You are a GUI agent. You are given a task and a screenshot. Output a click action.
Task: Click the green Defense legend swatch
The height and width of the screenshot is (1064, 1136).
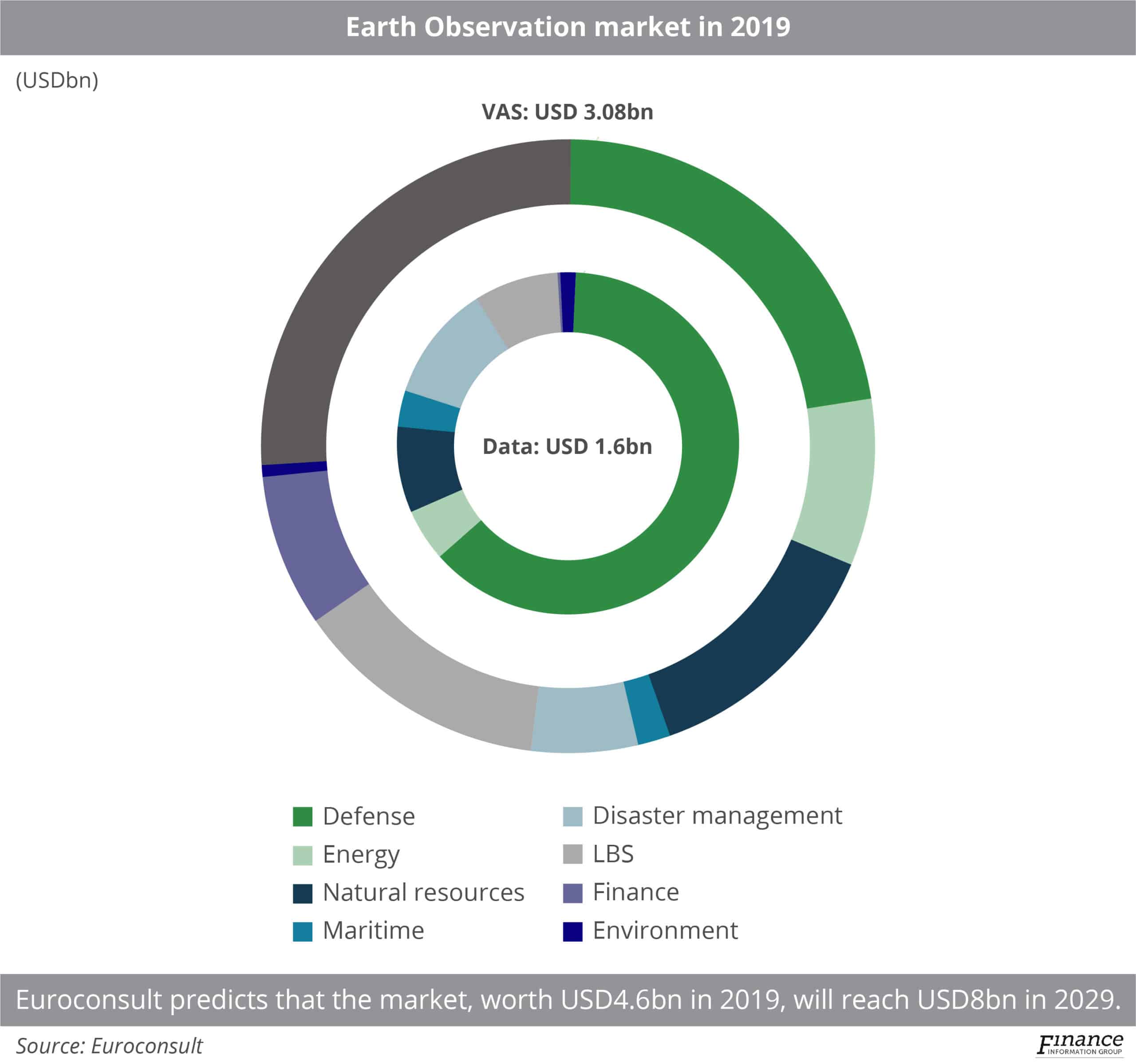[x=303, y=816]
